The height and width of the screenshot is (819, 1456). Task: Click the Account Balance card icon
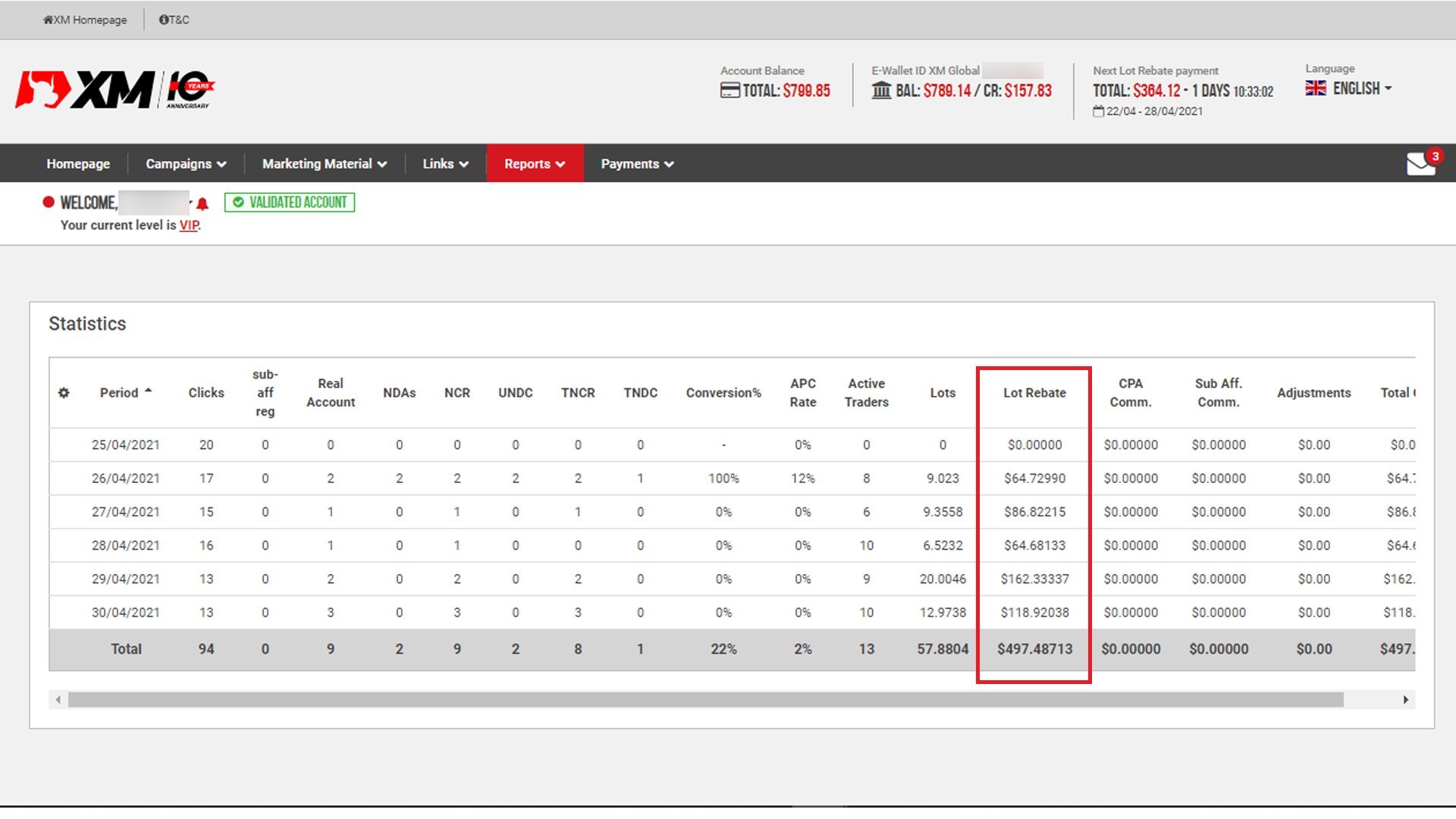click(x=729, y=91)
